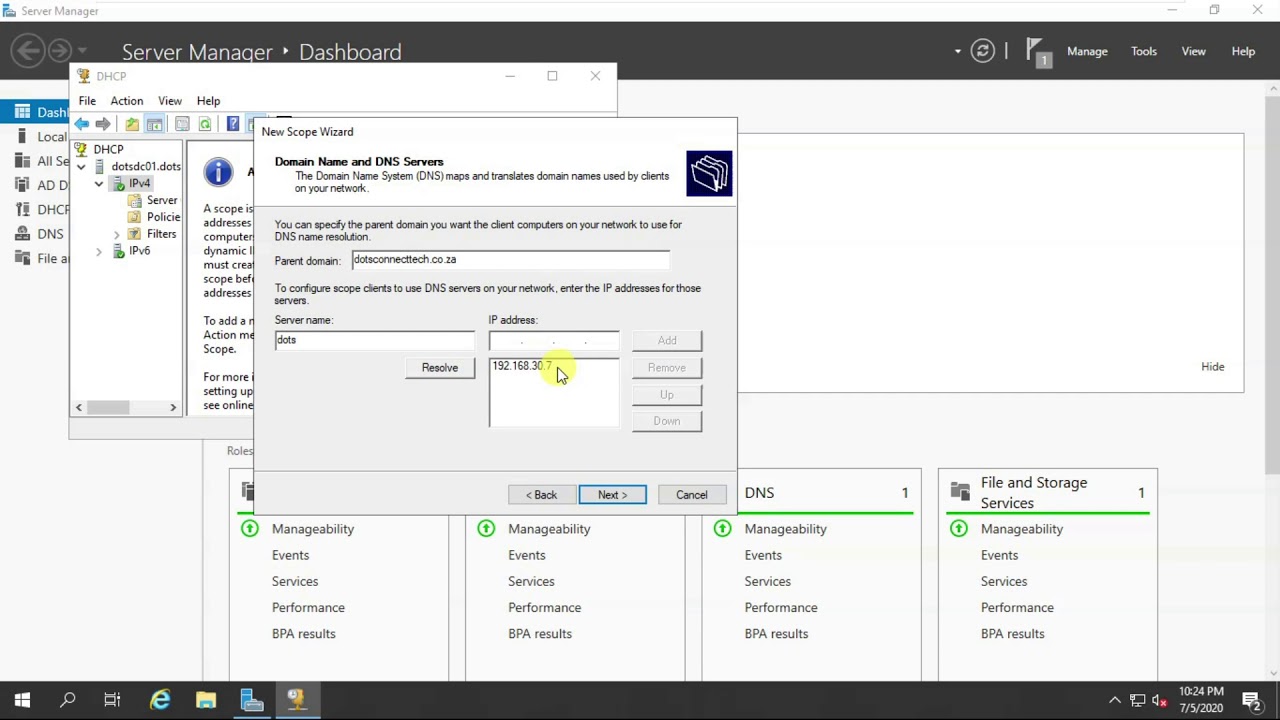
Task: Click the Resolve button
Action: pos(440,368)
